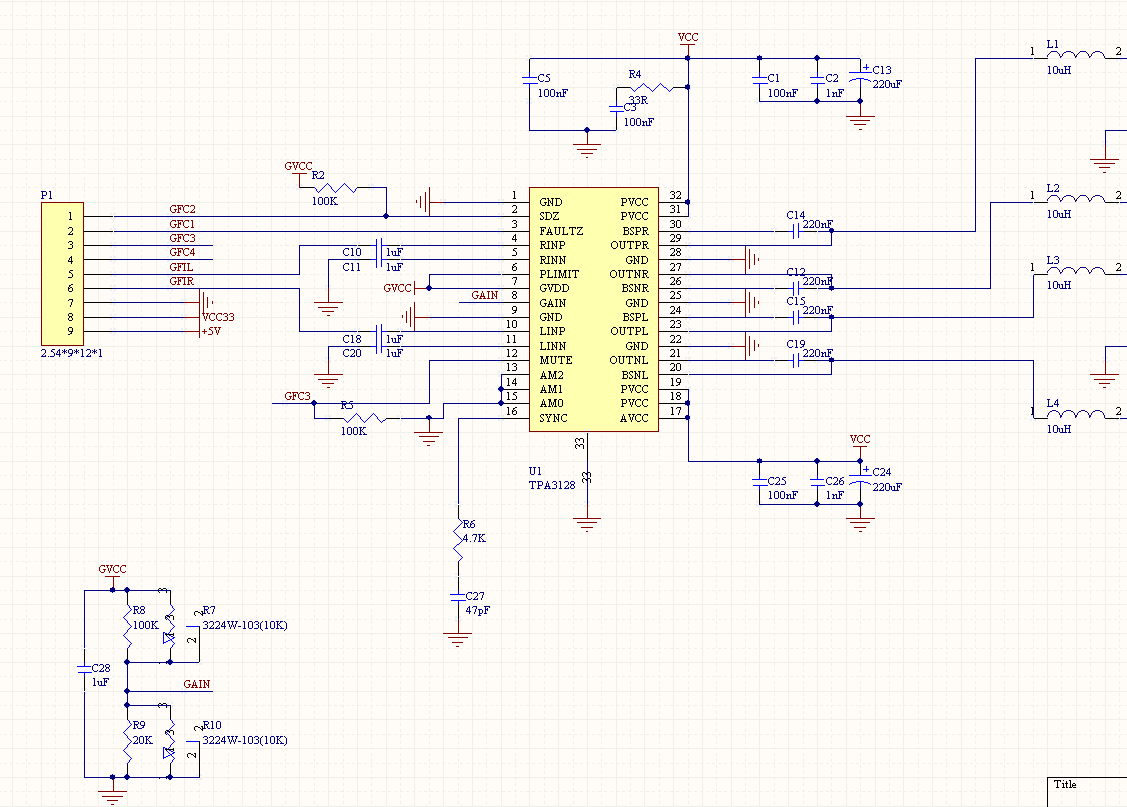Click the GFIR net label
Viewport: 1127px width, 807px height.
point(182,281)
